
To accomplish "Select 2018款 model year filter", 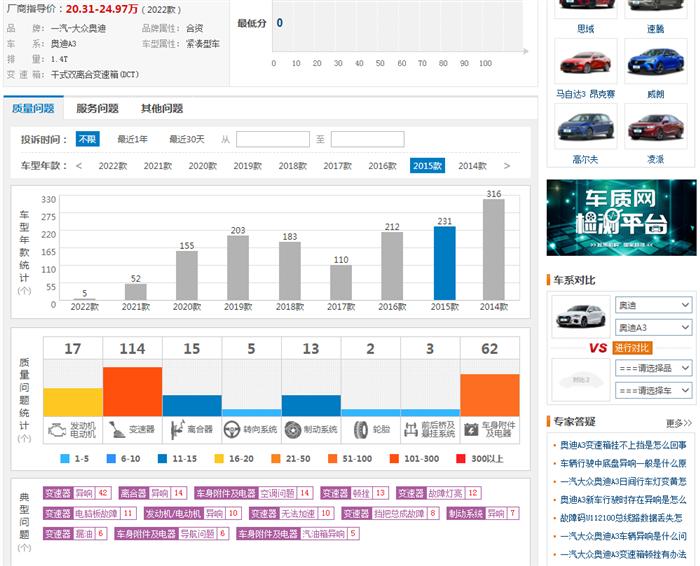I will point(293,166).
